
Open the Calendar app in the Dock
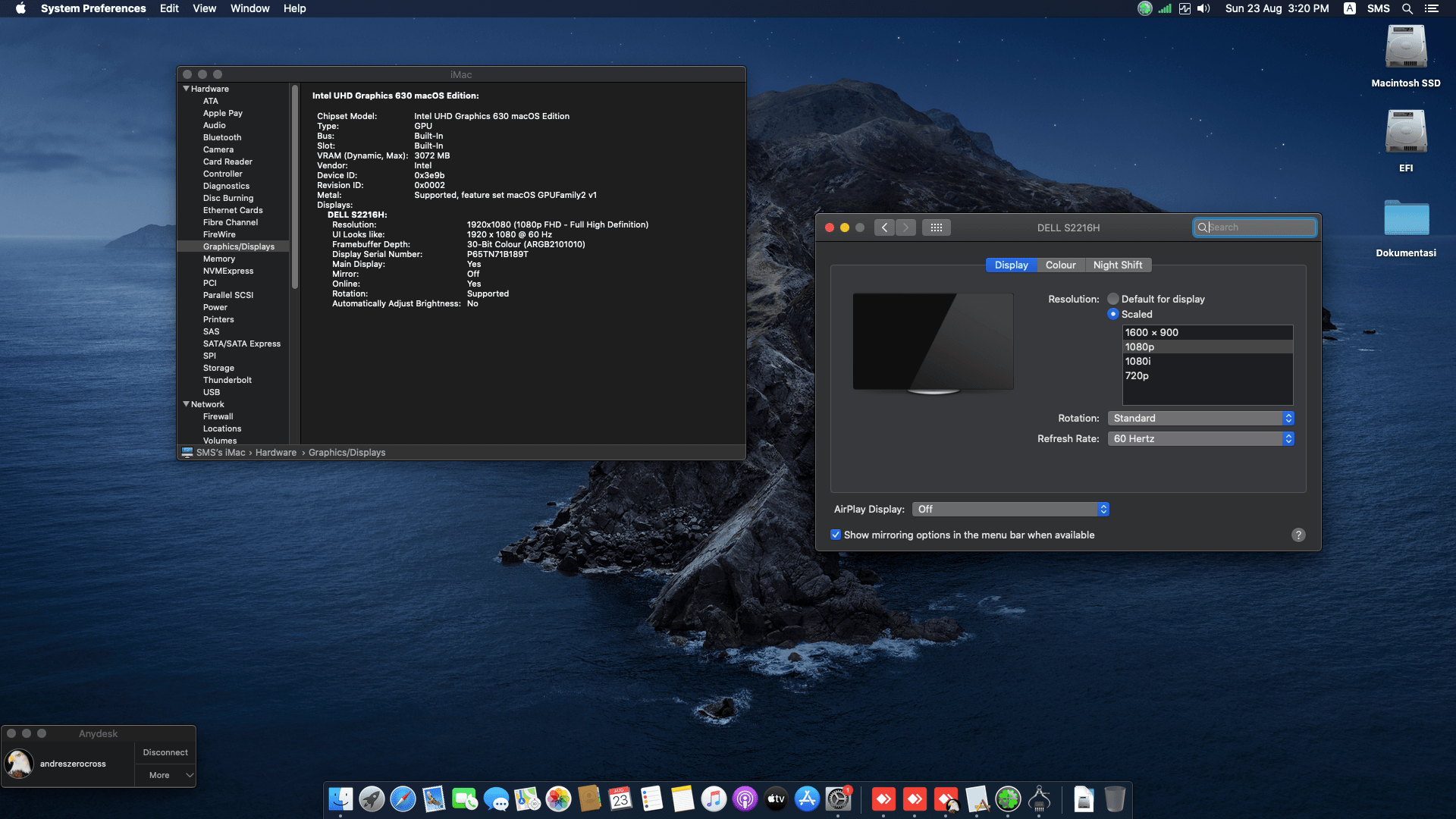point(620,799)
